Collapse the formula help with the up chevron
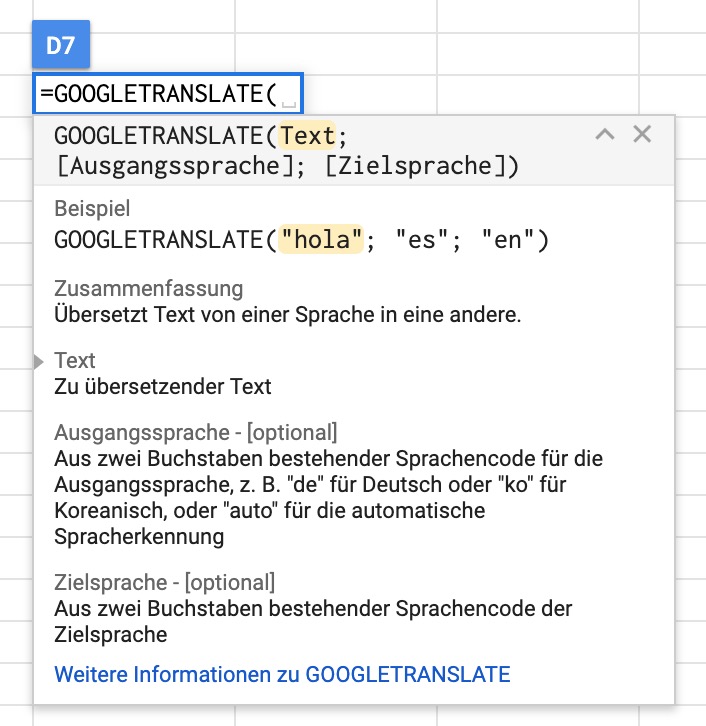Screen dimensions: 706x726 (605, 135)
